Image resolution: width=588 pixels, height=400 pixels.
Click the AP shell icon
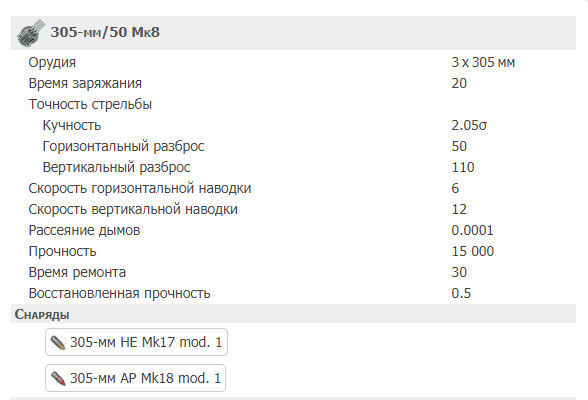pyautogui.click(x=58, y=378)
